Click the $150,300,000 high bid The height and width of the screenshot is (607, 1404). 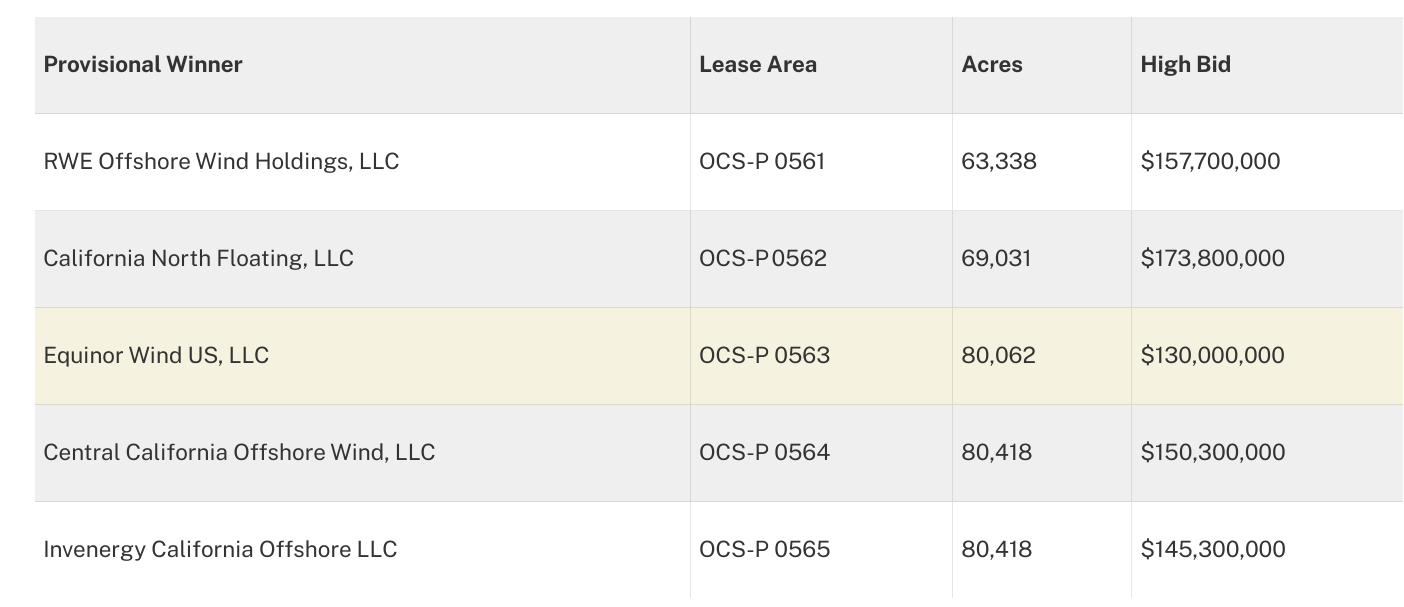[1212, 453]
